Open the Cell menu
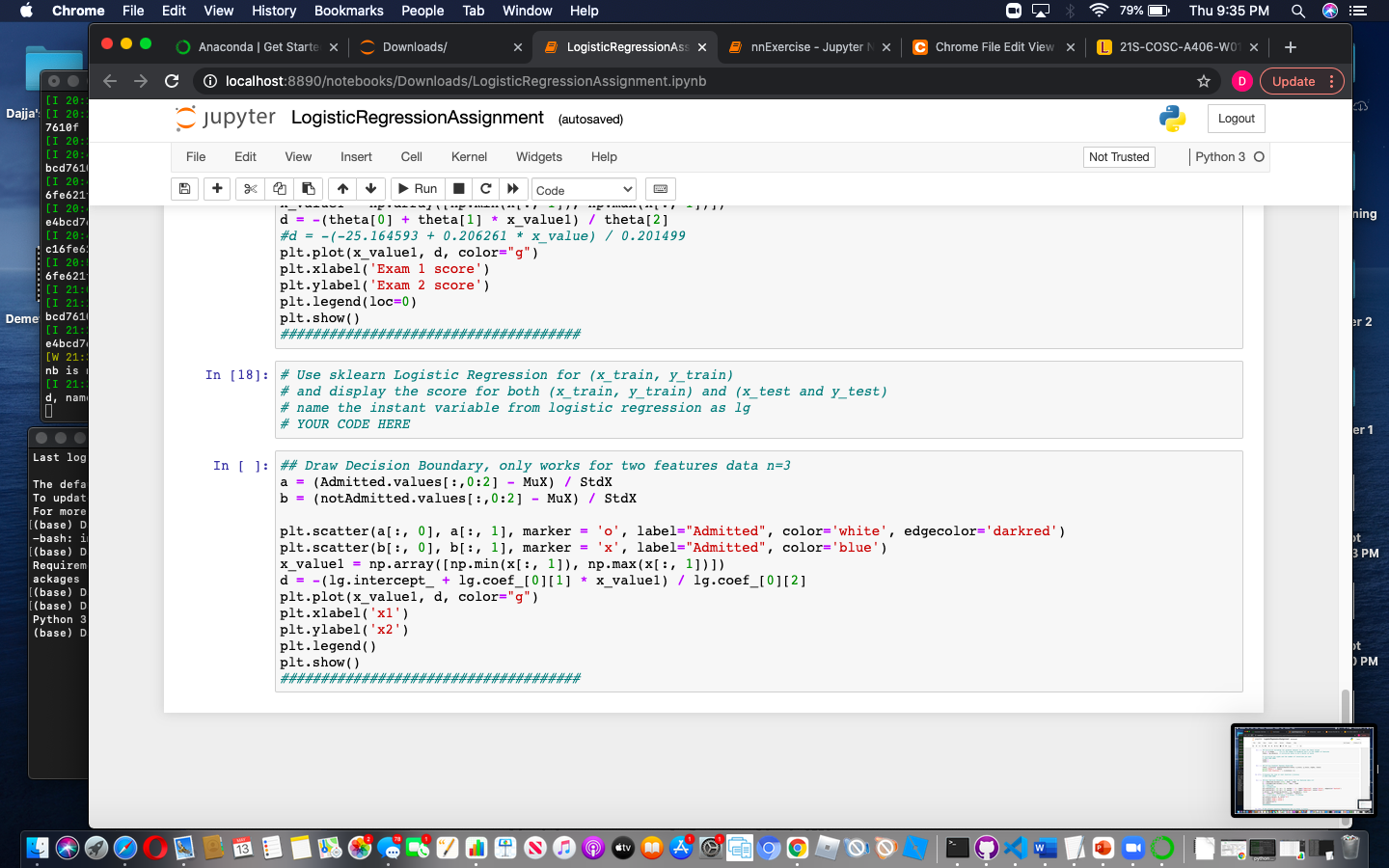 click(411, 156)
